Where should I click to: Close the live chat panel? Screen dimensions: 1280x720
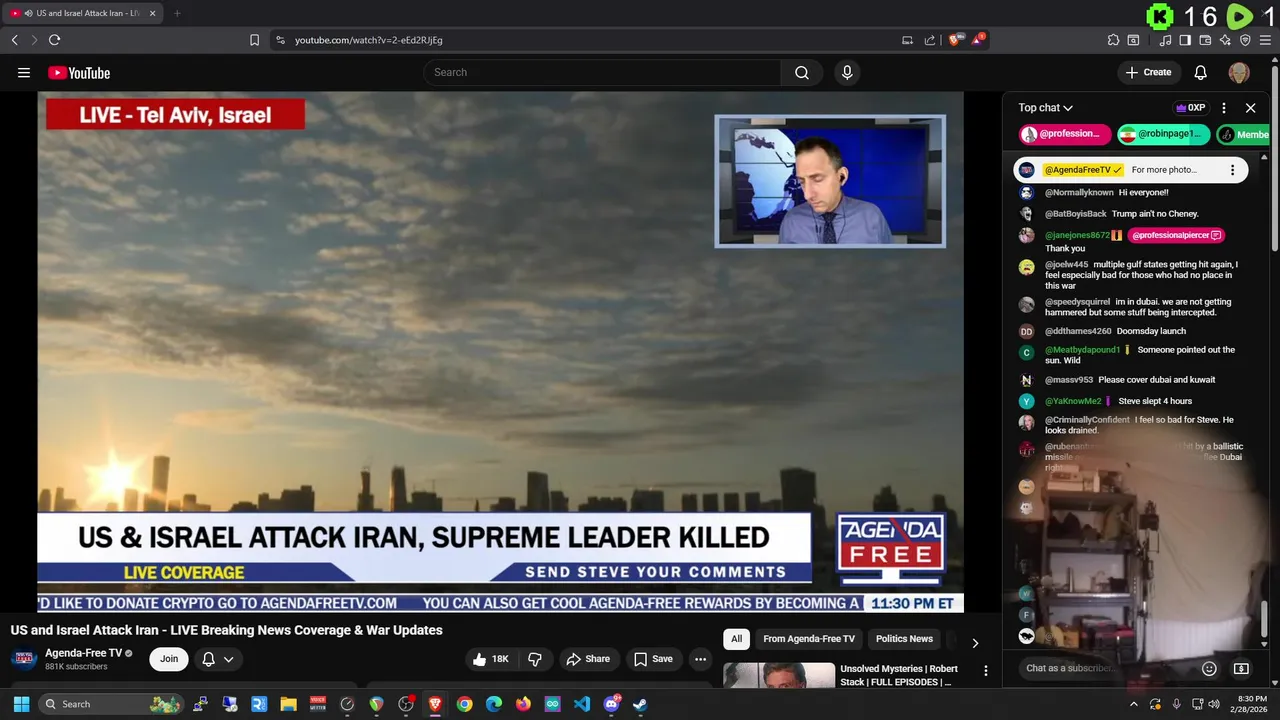[1250, 108]
